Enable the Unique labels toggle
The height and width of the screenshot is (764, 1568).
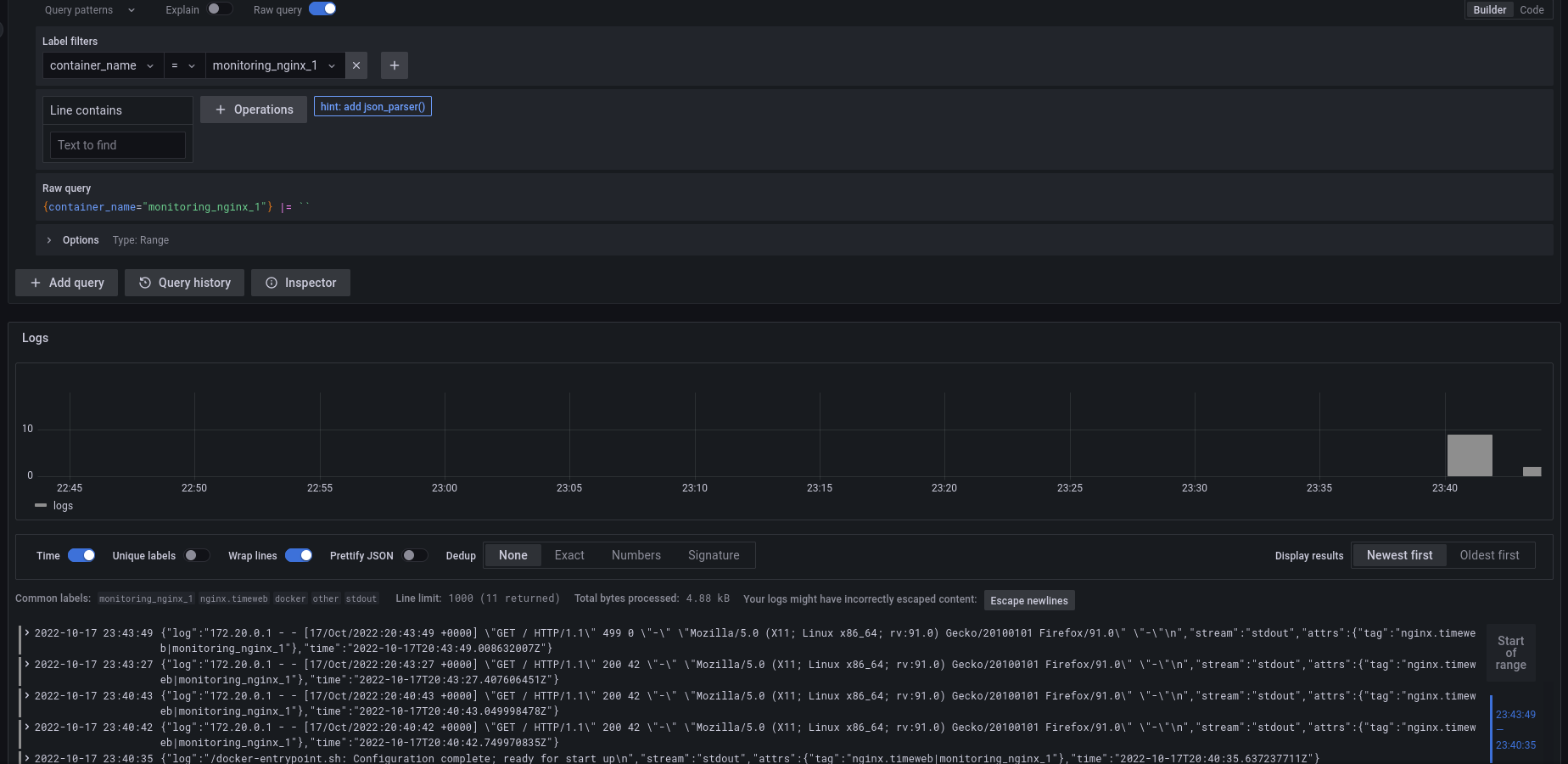[197, 555]
